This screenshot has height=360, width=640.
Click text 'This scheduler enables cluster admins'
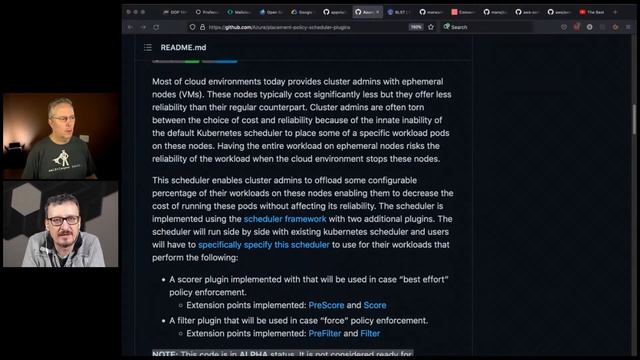pos(228,180)
